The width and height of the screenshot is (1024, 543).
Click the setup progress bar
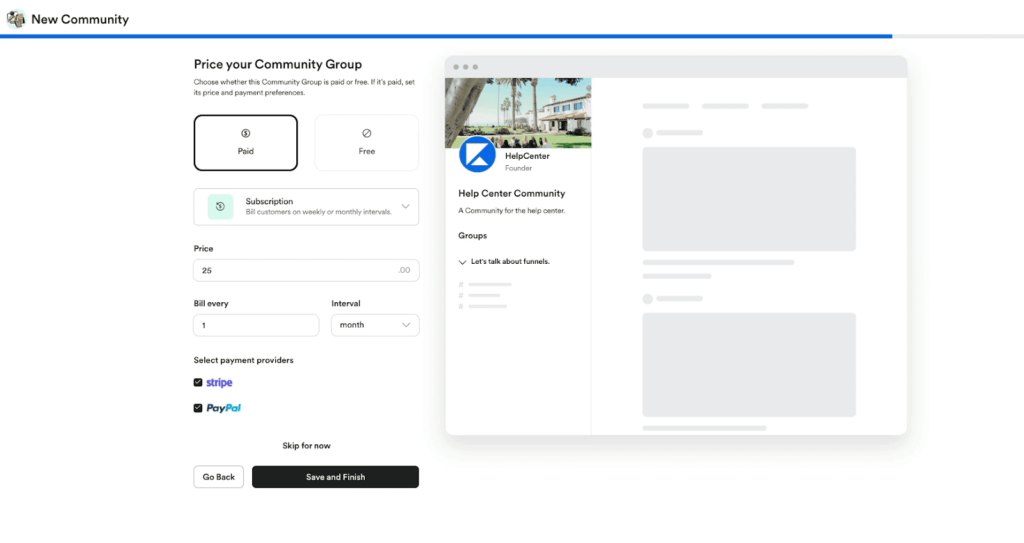coord(512,37)
